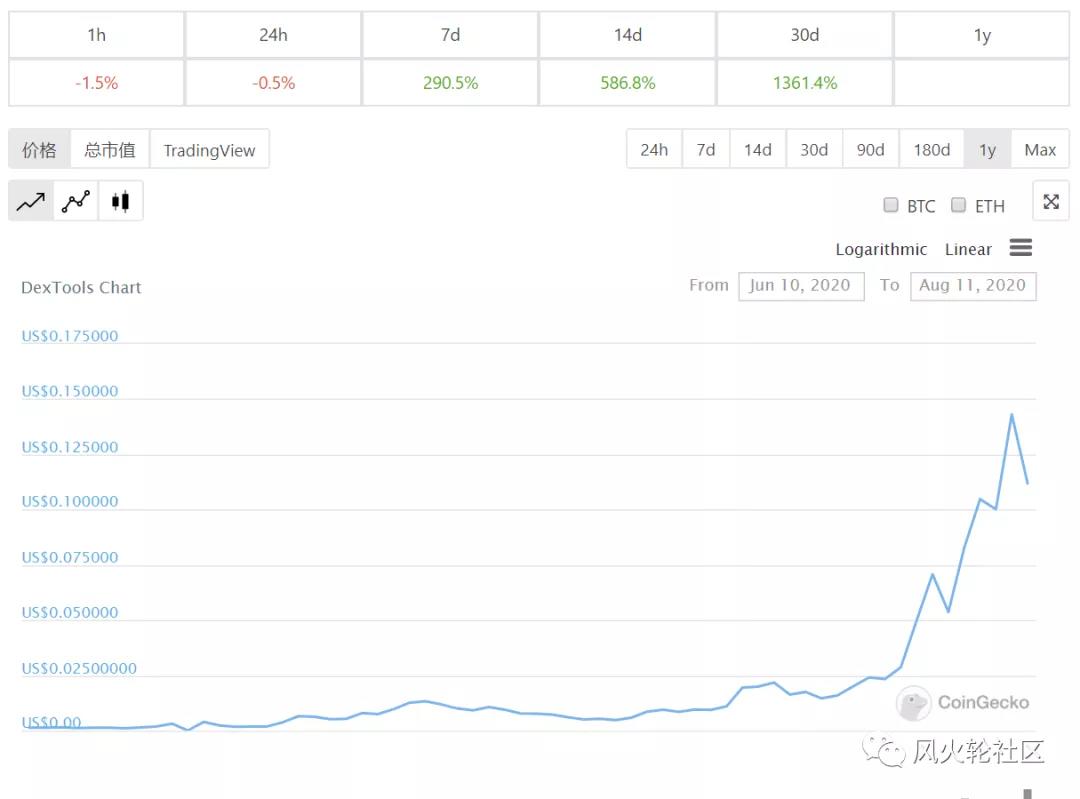1080x799 pixels.
Task: Select the line-with-markers chart icon
Action: [76, 201]
